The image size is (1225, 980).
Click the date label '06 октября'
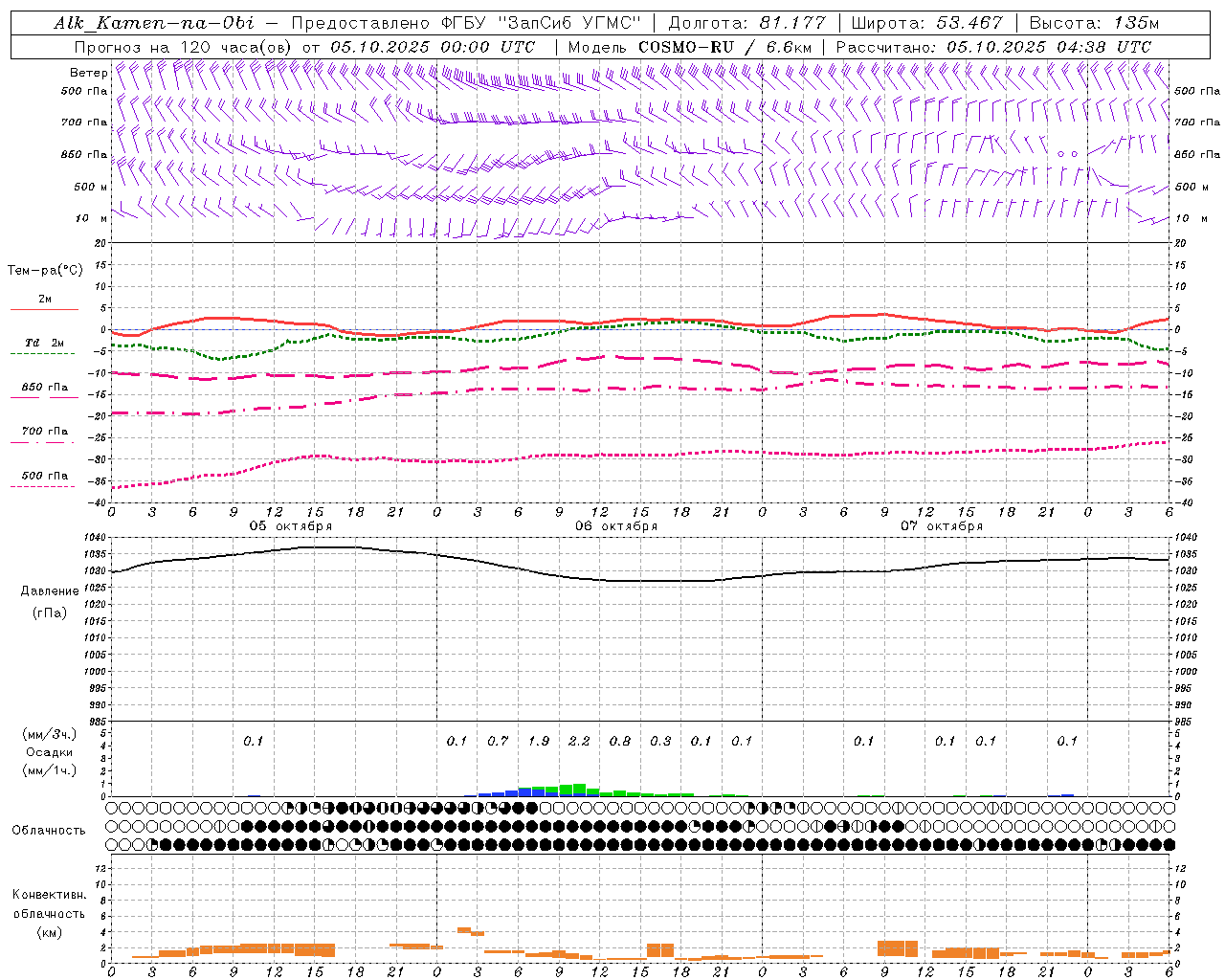(616, 526)
